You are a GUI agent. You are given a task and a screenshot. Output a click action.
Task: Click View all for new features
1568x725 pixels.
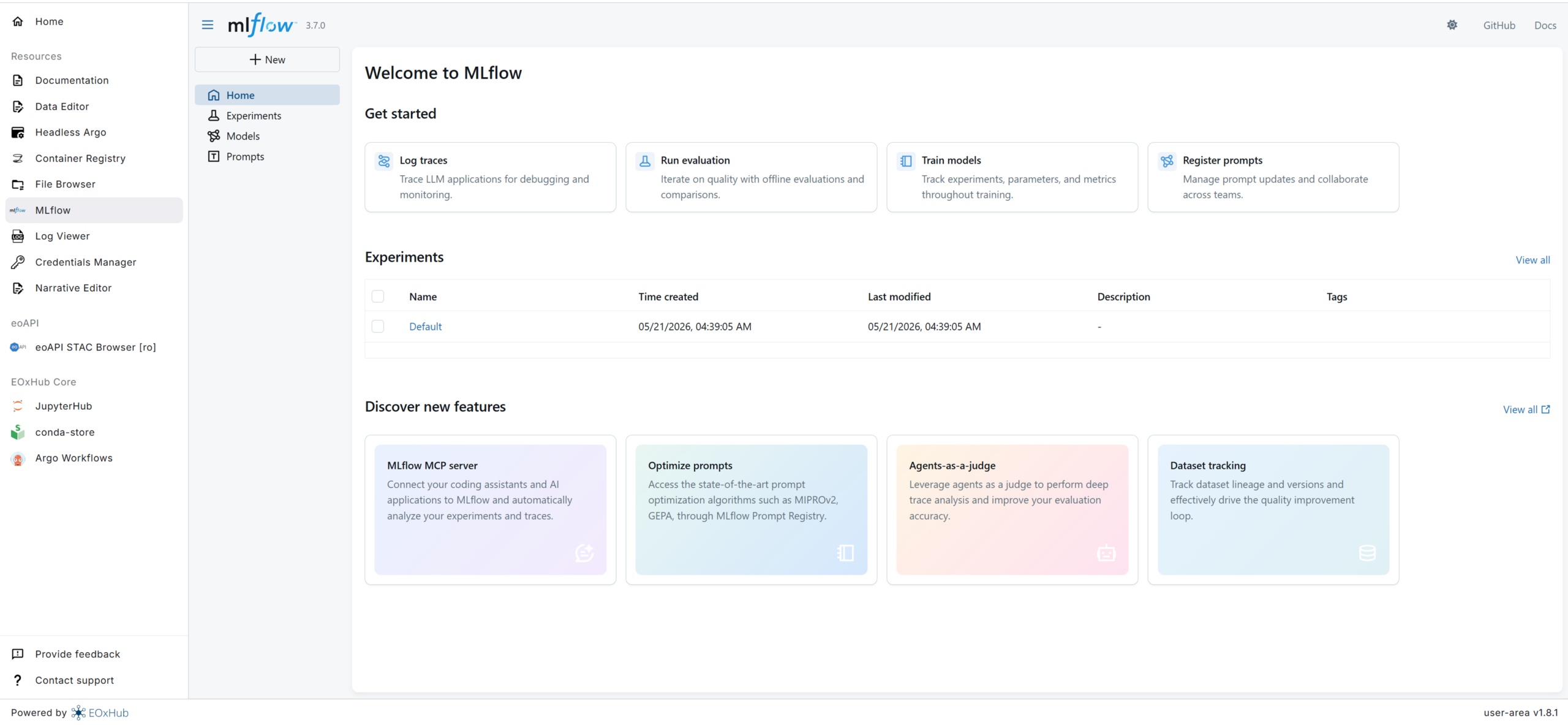(1526, 409)
